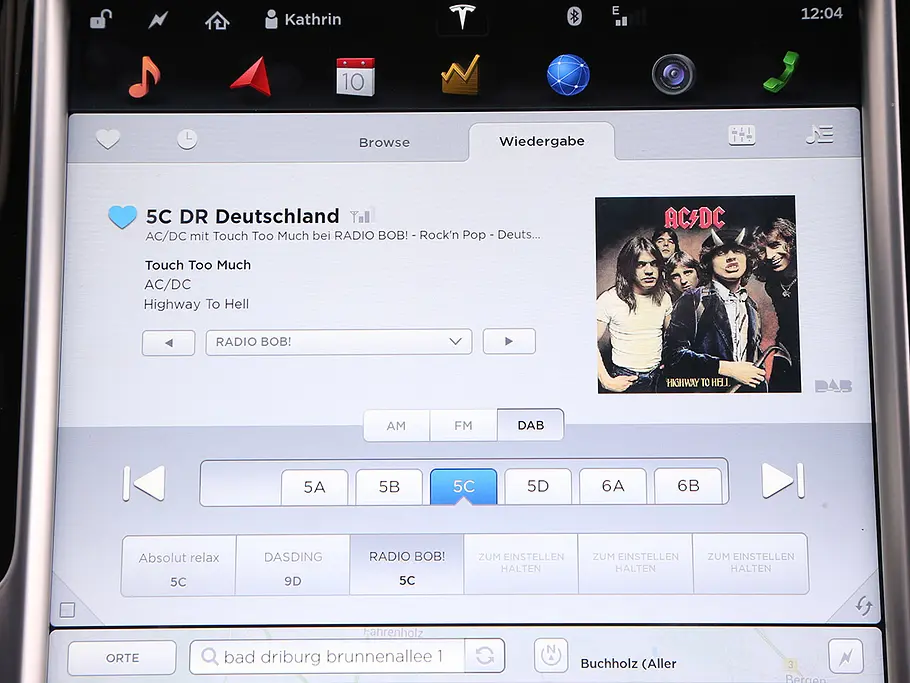Image resolution: width=910 pixels, height=683 pixels.
Task: Select previous station left arrow button
Action: point(168,342)
